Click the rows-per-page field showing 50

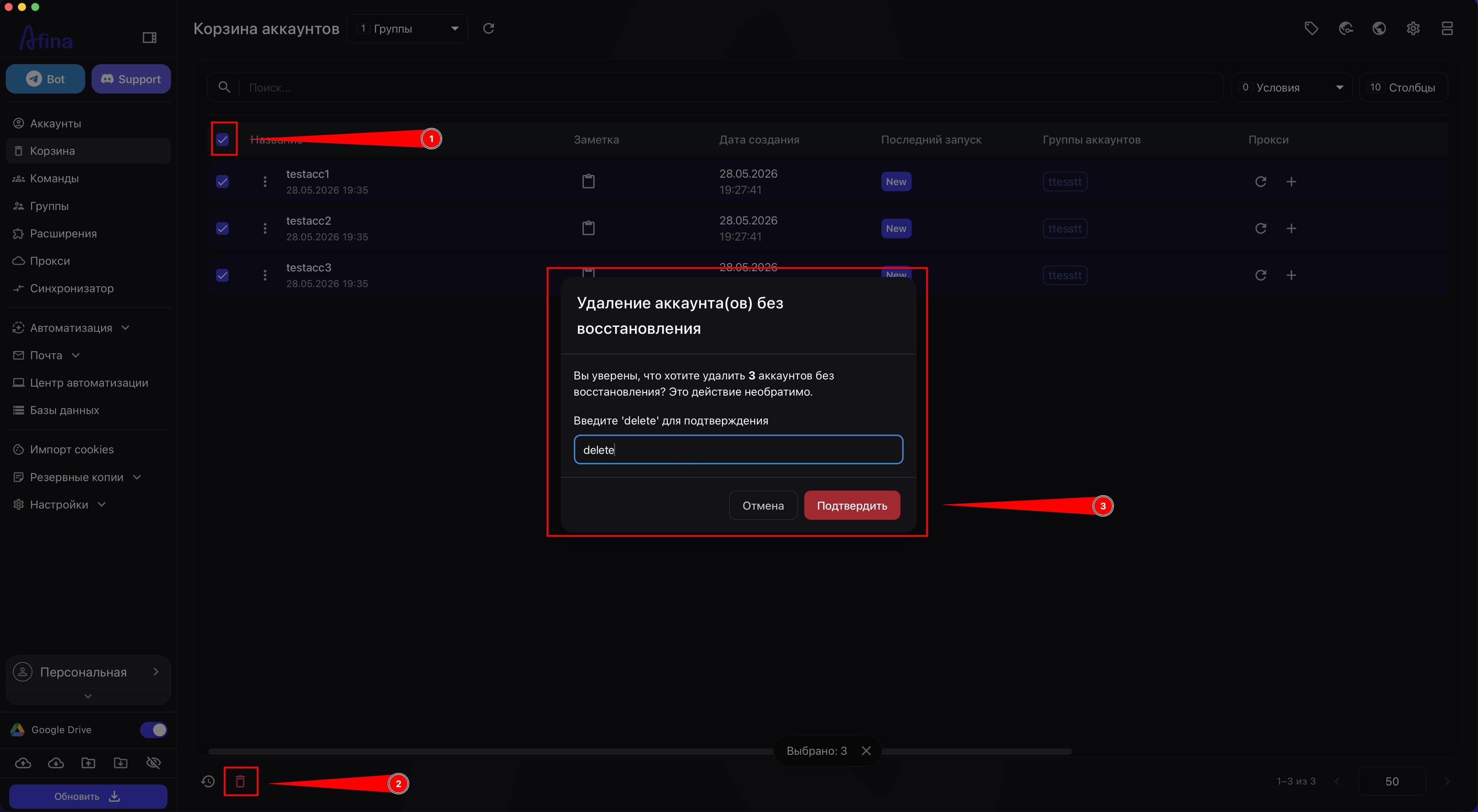point(1392,782)
